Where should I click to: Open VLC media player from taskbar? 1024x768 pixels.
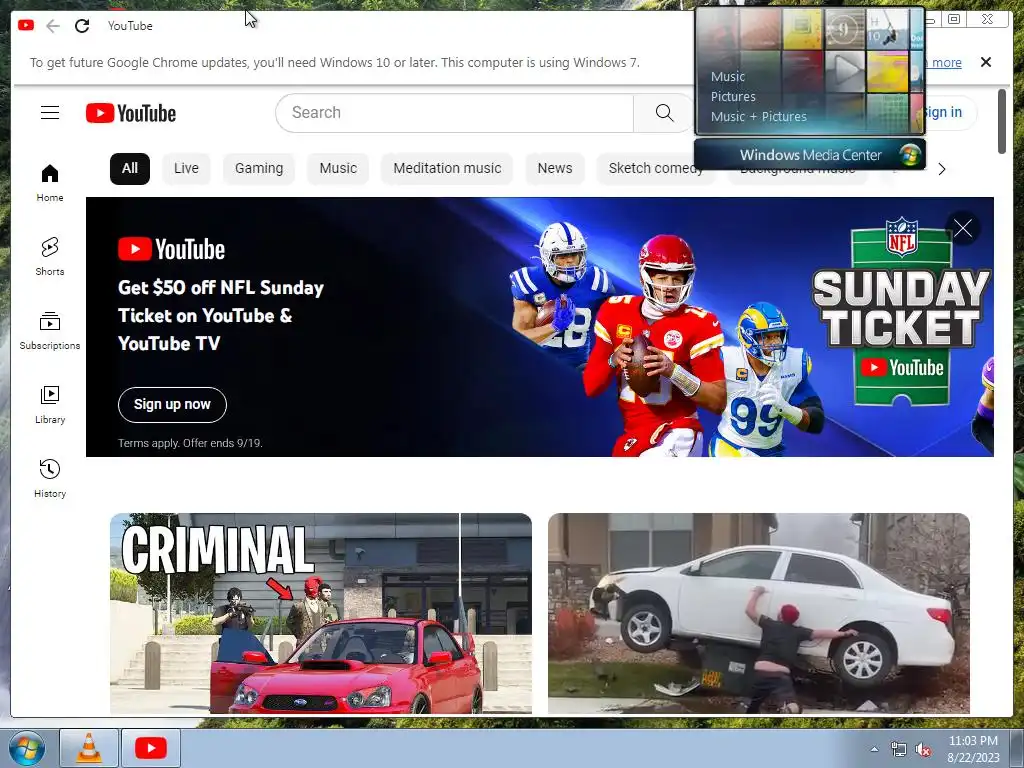pyautogui.click(x=89, y=748)
